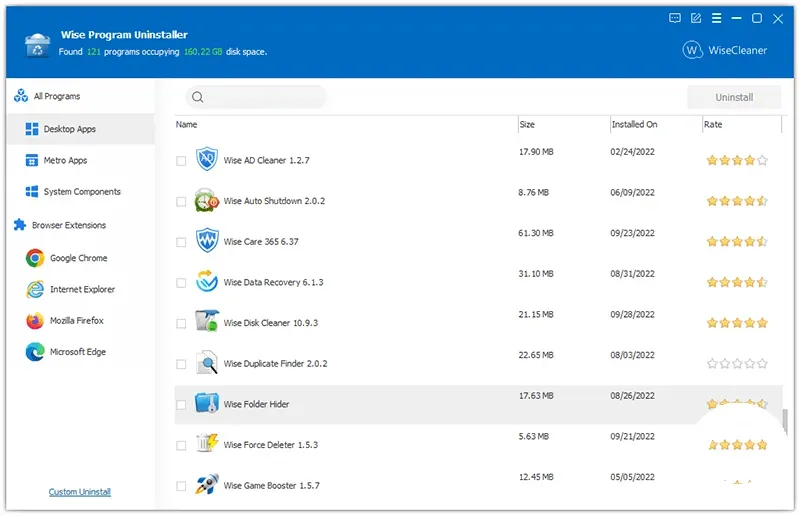Click the Wise Program Uninstaller trash logo
This screenshot has width=800, height=516.
(37, 45)
